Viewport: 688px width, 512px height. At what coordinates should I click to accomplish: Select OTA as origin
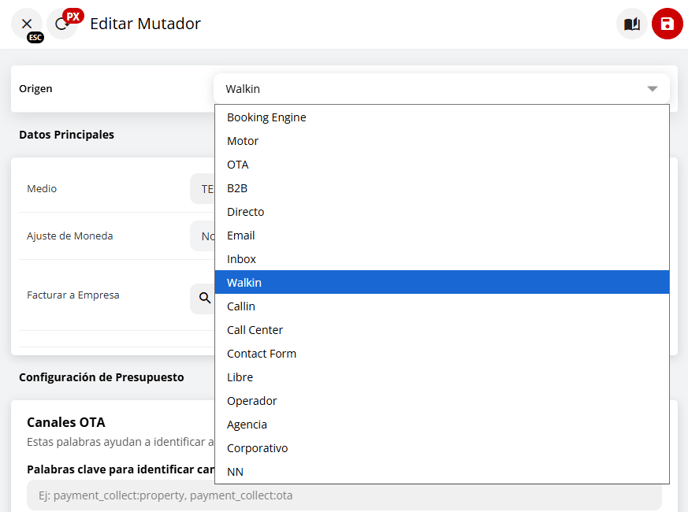pos(238,165)
